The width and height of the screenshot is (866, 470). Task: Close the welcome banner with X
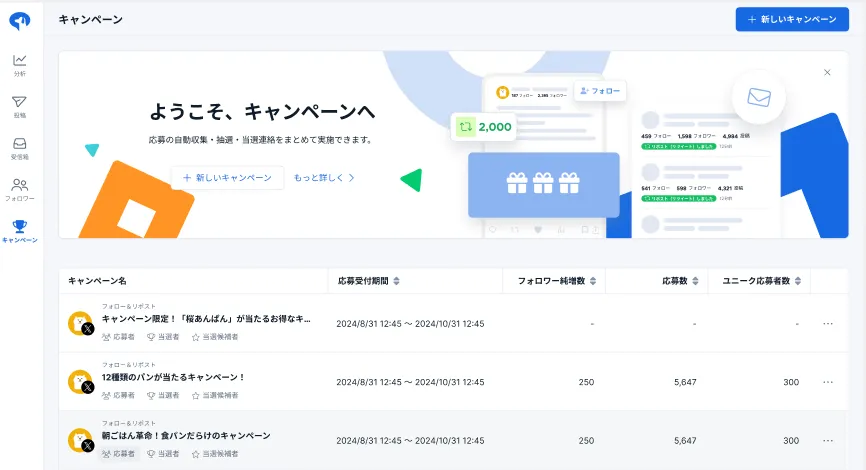[x=827, y=72]
